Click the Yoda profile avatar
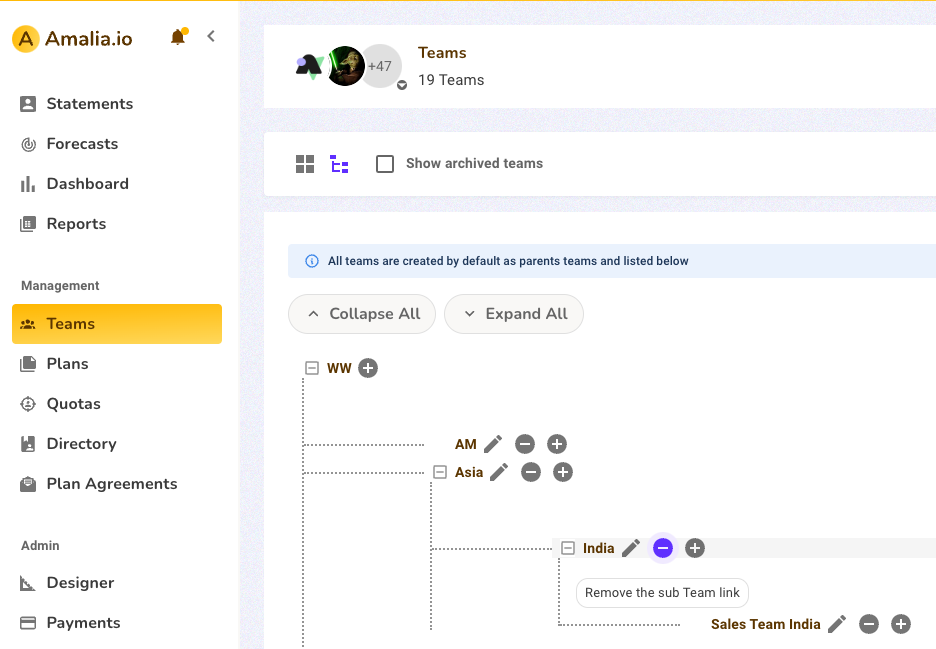936x649 pixels. pos(346,66)
